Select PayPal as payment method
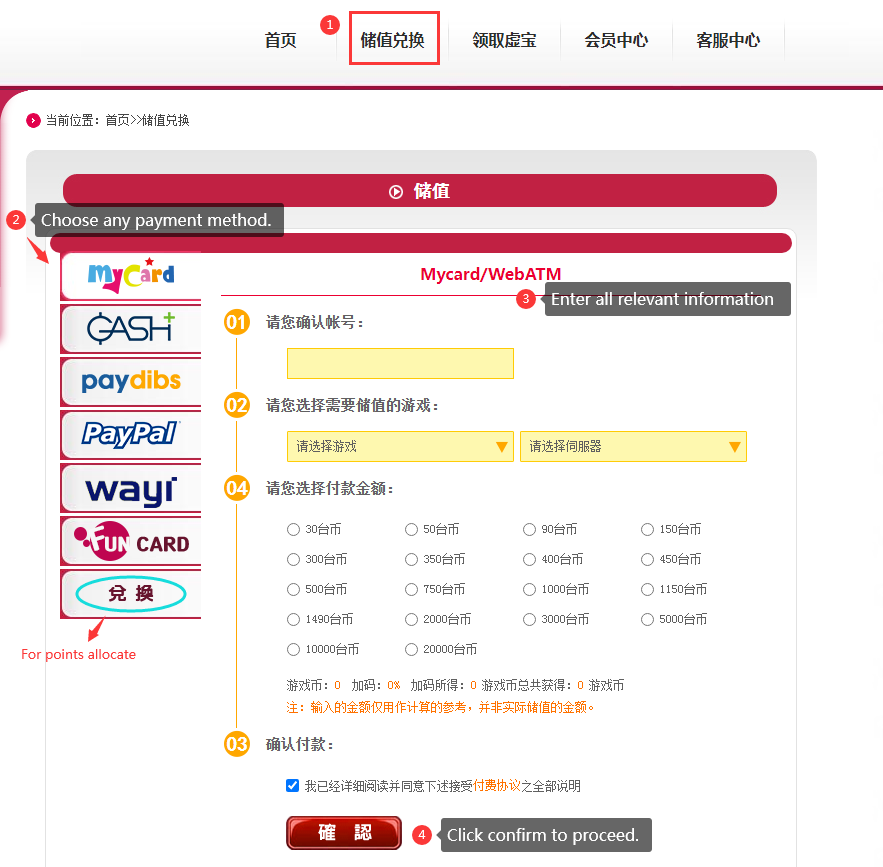Image resolution: width=883 pixels, height=867 pixels. [x=131, y=434]
